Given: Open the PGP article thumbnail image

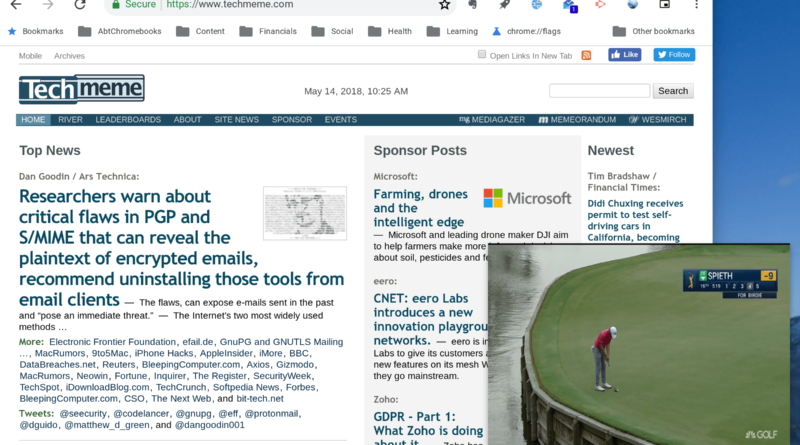Looking at the screenshot, I should tap(305, 213).
